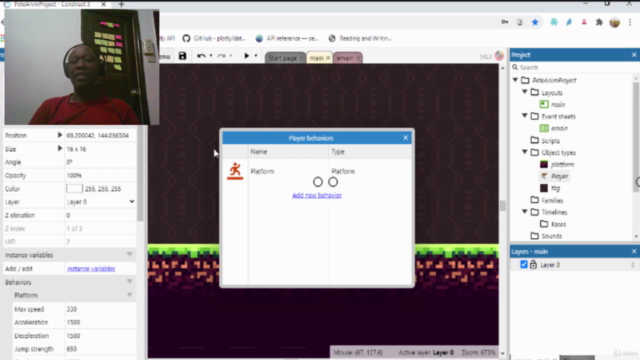Toggle the Layer 0 lock icon

533,265
